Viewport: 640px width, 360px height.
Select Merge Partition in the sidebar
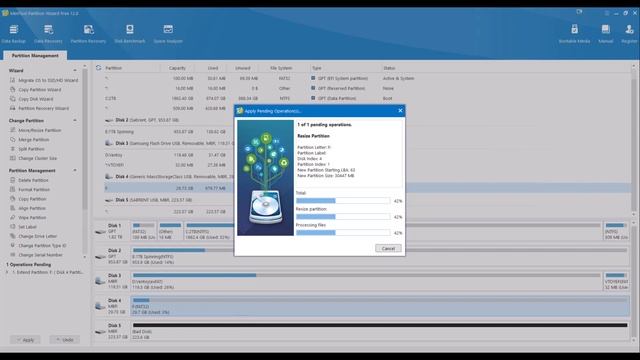pyautogui.click(x=29, y=140)
